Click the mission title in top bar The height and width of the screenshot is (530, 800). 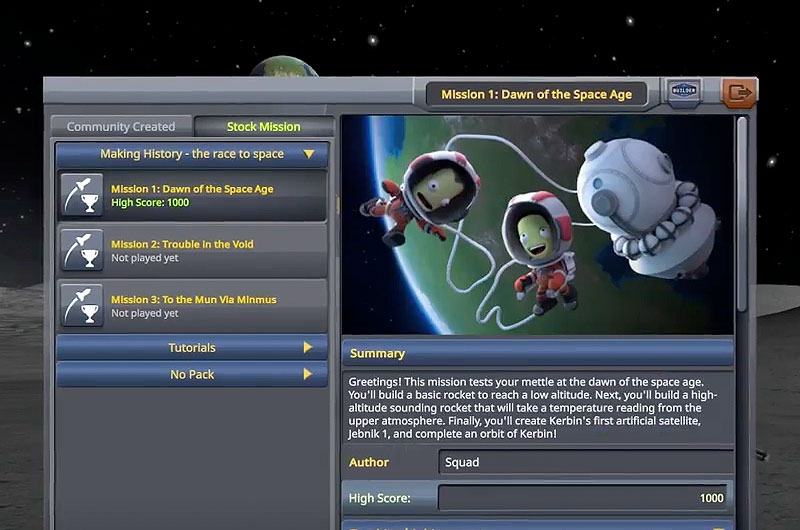(537, 95)
